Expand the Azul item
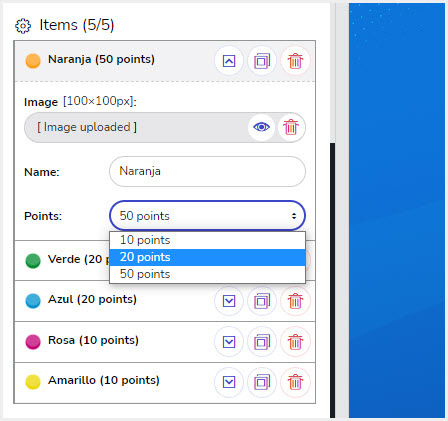The image size is (448, 421). click(229, 301)
